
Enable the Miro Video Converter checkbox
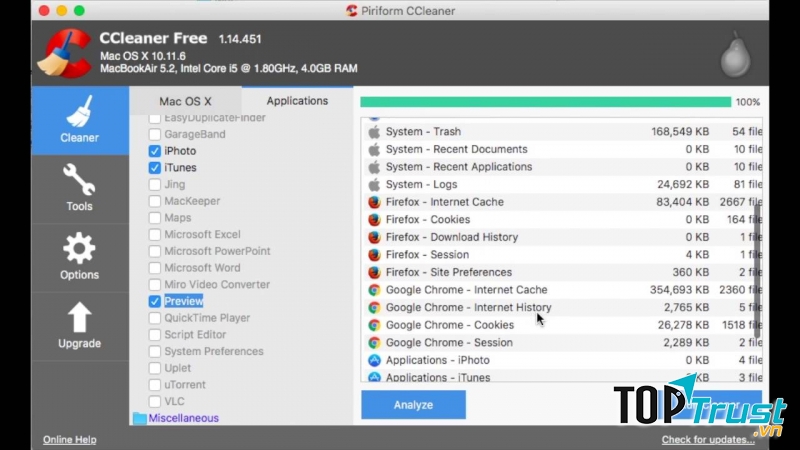155,285
